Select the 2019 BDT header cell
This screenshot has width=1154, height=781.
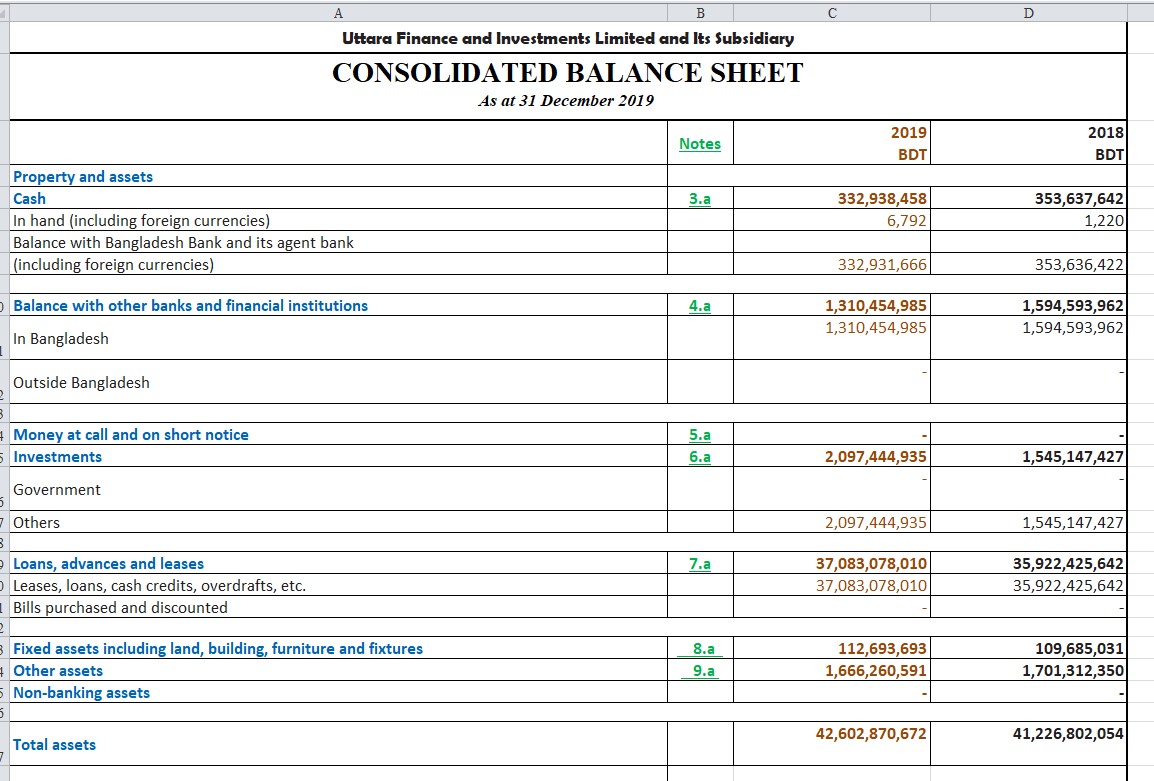tap(832, 142)
